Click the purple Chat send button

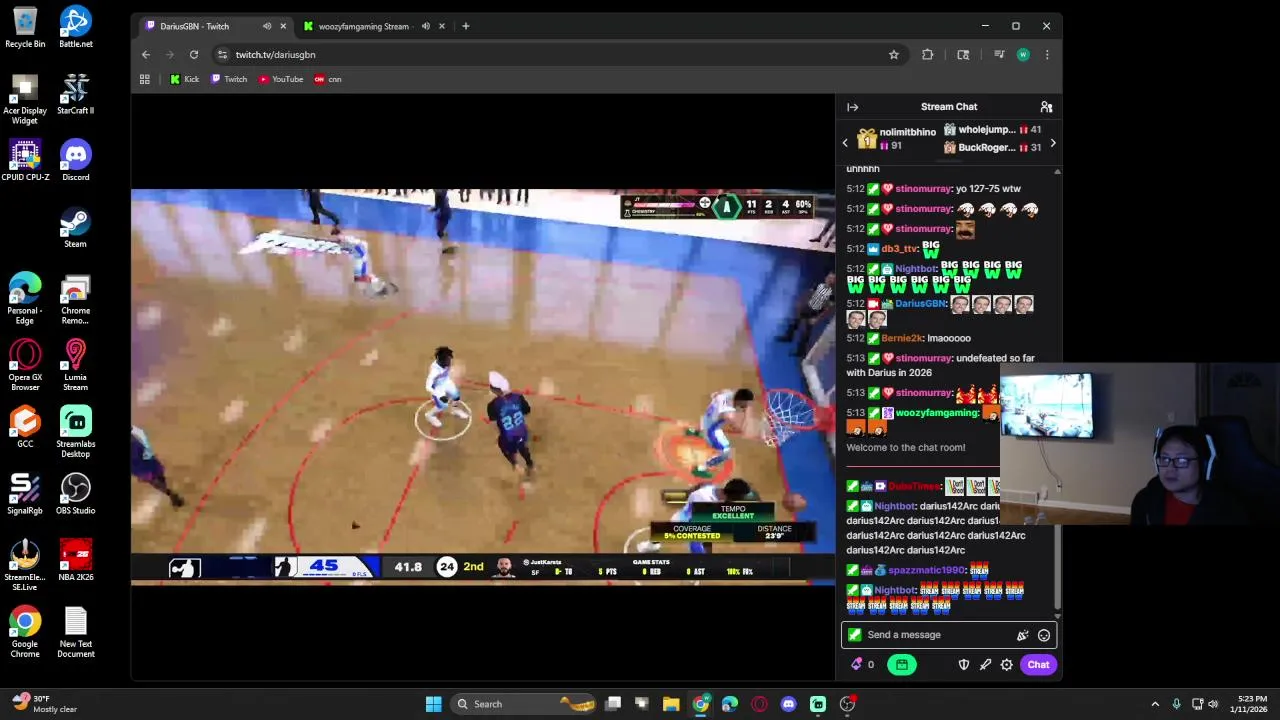[x=1038, y=665]
